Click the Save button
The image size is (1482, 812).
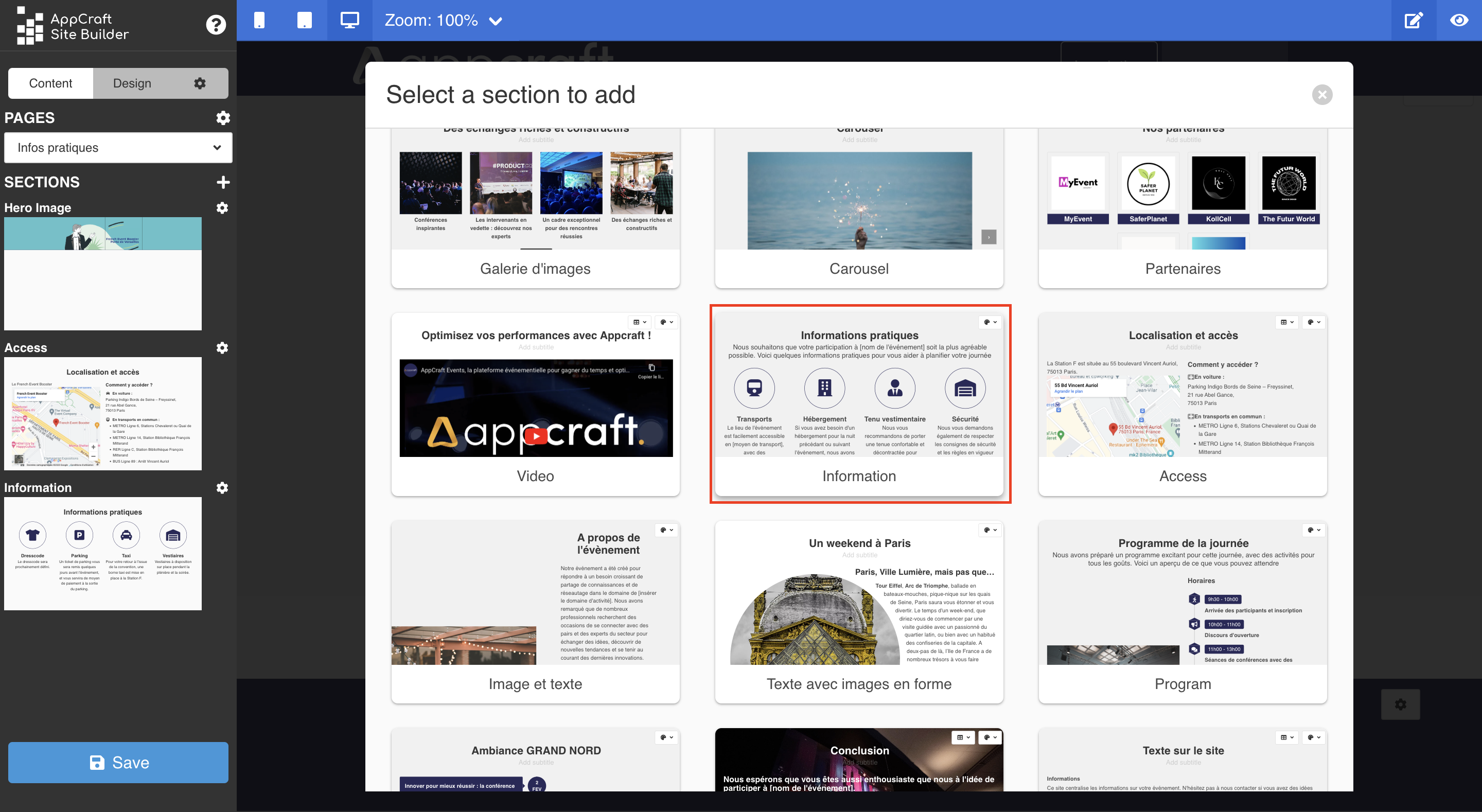point(117,762)
